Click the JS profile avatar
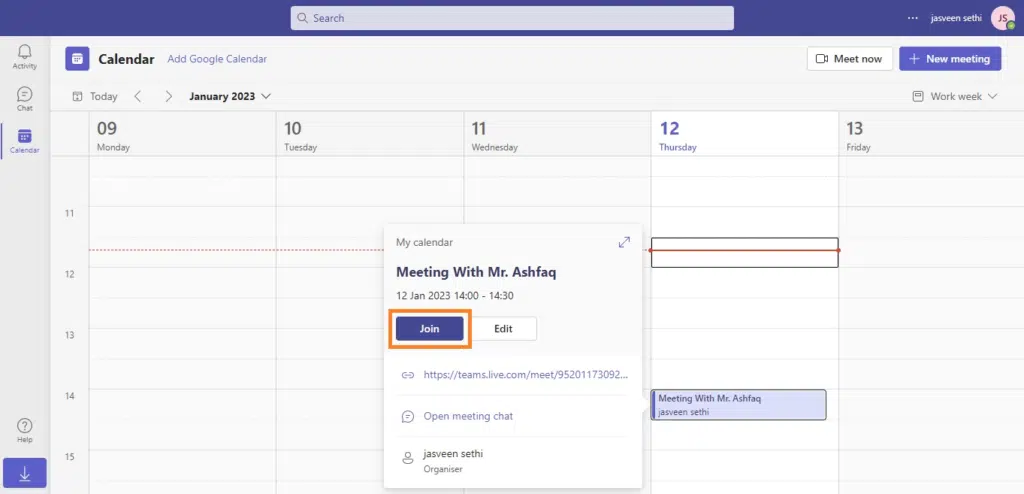Image resolution: width=1024 pixels, height=494 pixels. pyautogui.click(x=1002, y=18)
